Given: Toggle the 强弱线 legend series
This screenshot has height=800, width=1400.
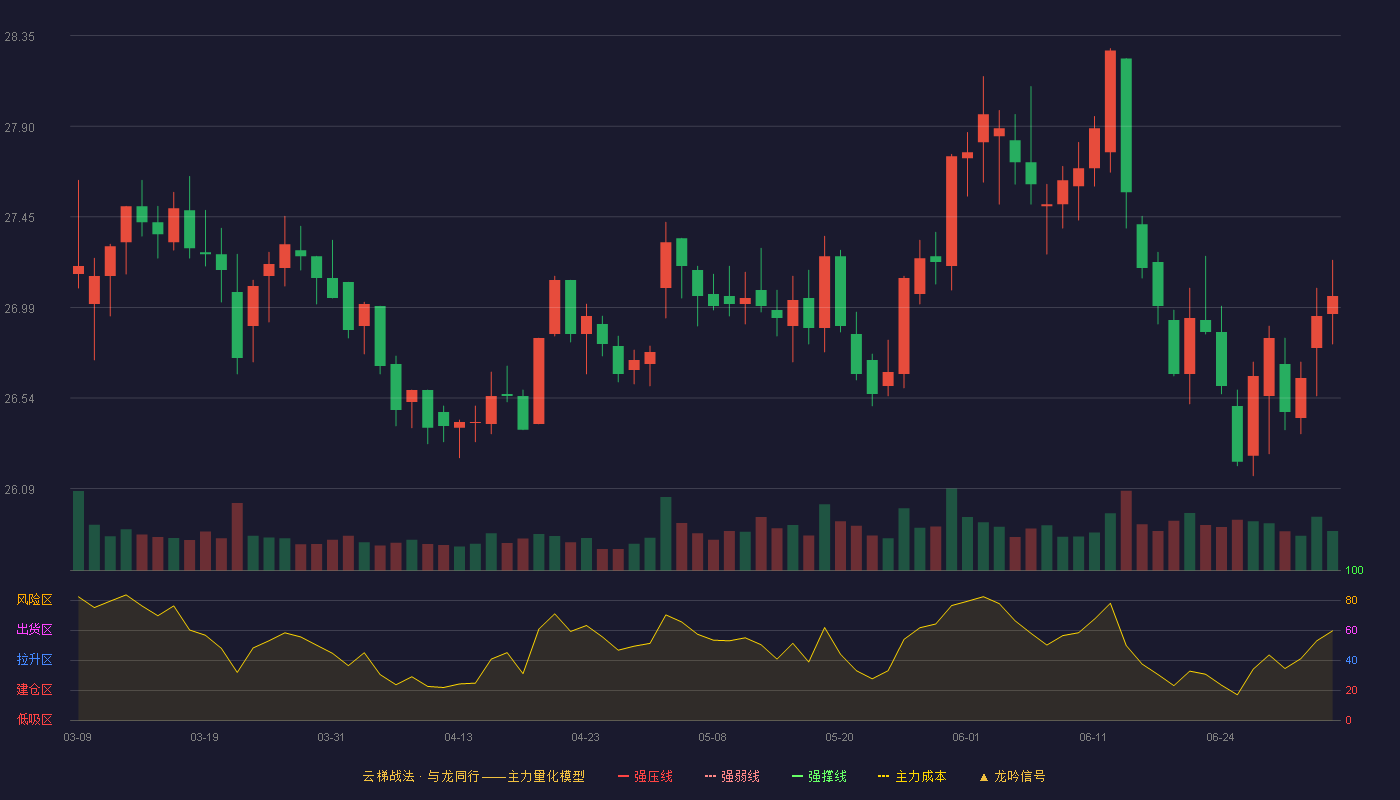Looking at the screenshot, I should (732, 776).
